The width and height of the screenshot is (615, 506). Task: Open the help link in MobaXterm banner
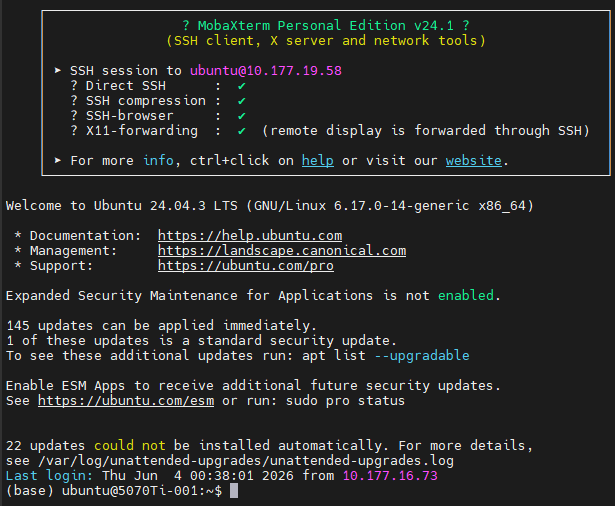tap(318, 160)
